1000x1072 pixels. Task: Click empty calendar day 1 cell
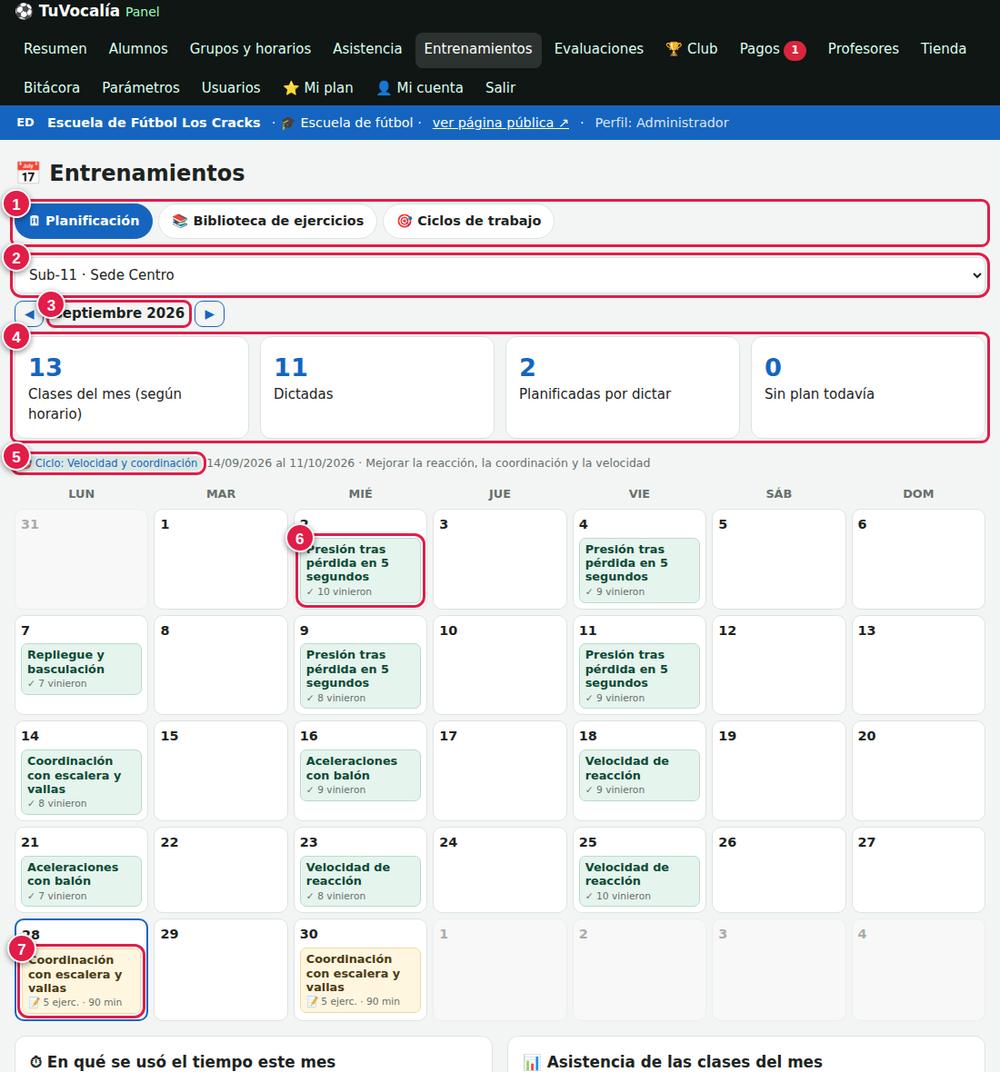pyautogui.click(x=221, y=559)
